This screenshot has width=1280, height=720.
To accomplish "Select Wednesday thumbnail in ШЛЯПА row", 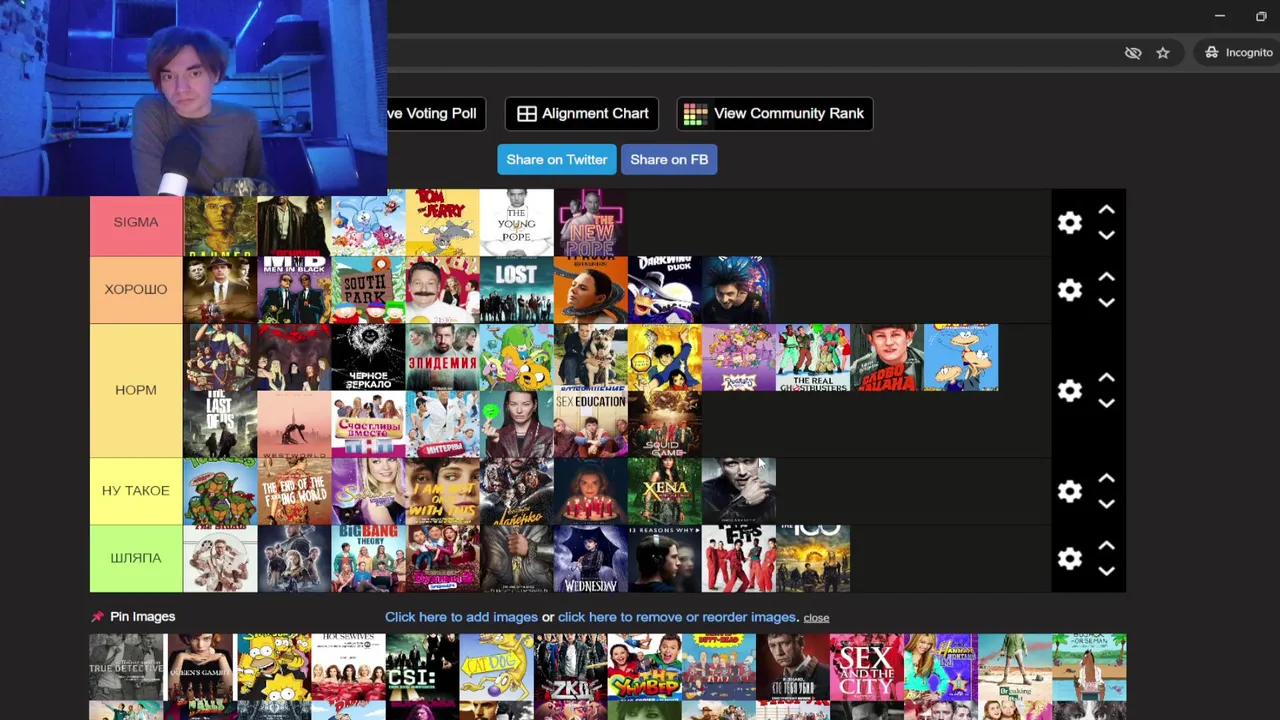I will pyautogui.click(x=590, y=558).
